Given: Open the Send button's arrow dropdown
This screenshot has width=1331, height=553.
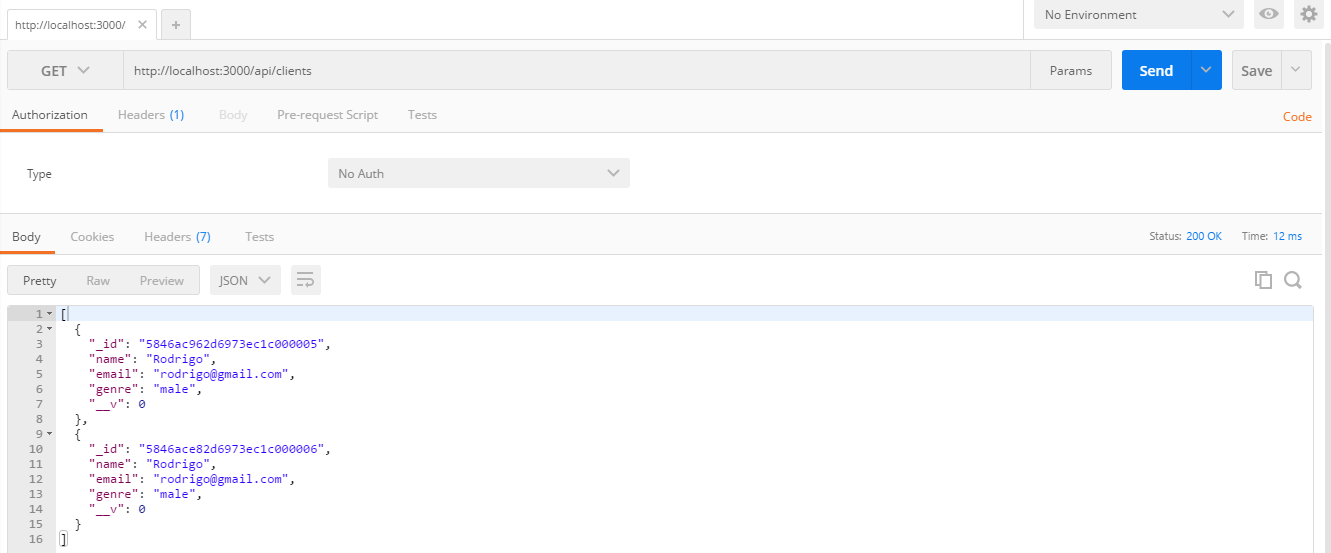Looking at the screenshot, I should click(1205, 70).
